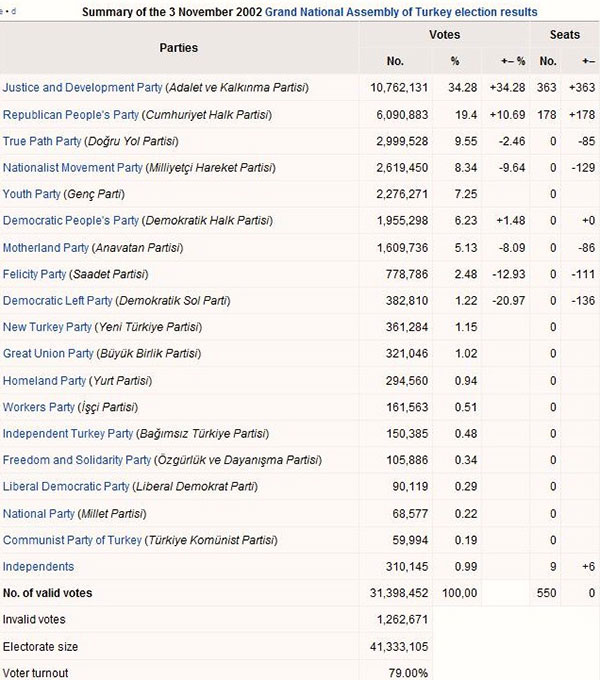
Task: Follow the Motherland Party link
Action: click(46, 248)
